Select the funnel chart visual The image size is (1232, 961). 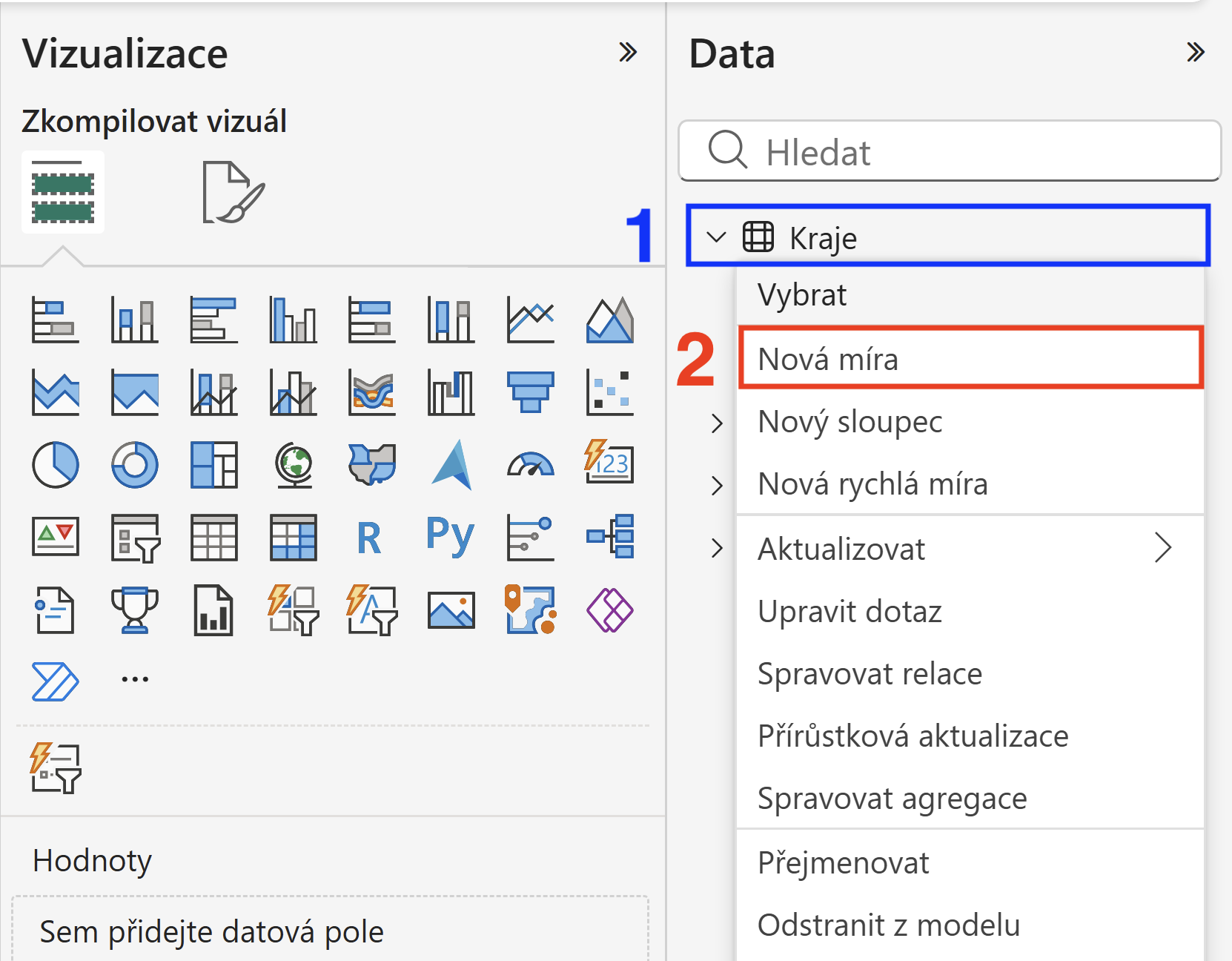click(531, 392)
